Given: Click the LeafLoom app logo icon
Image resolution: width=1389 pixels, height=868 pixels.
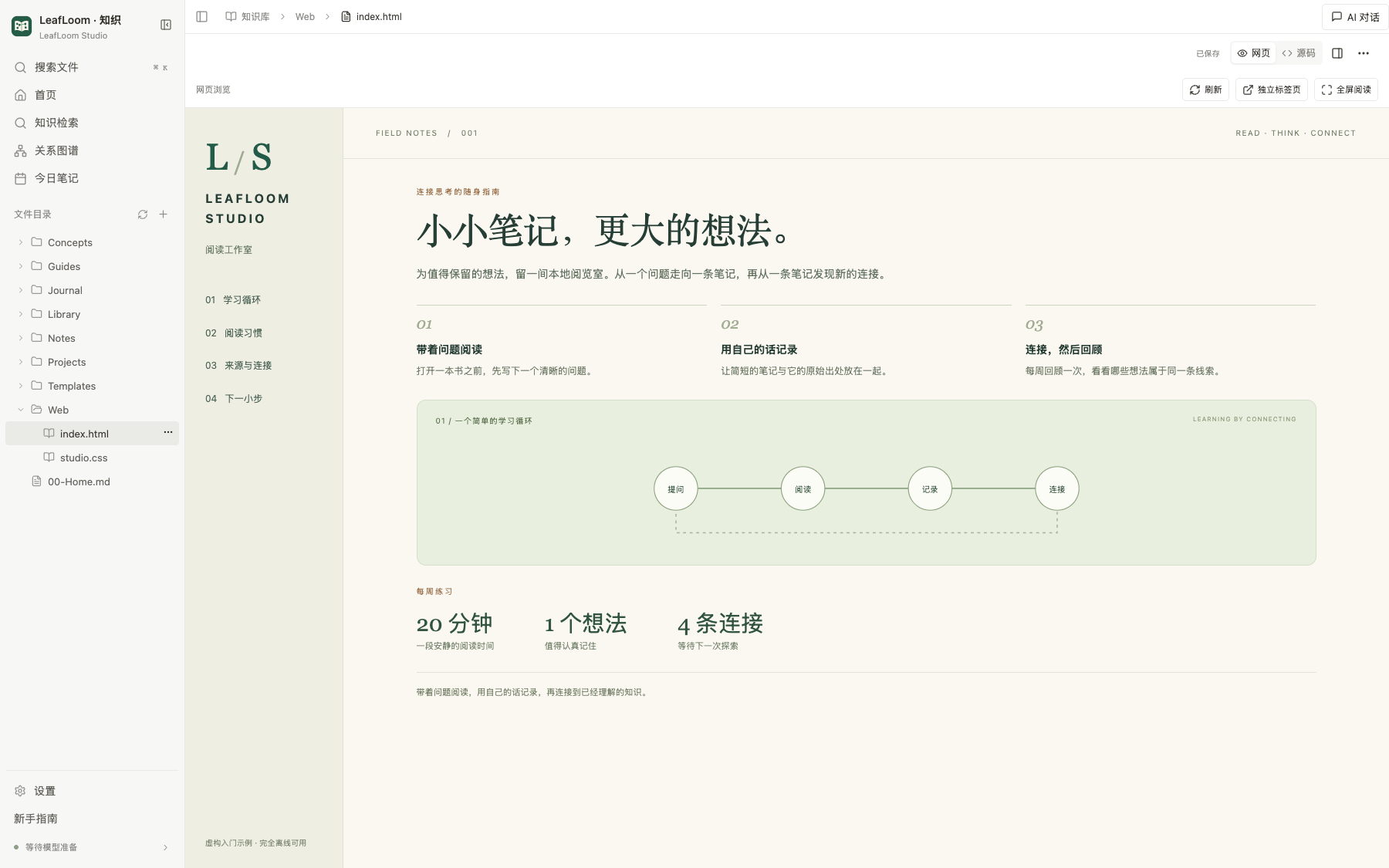Looking at the screenshot, I should pyautogui.click(x=22, y=26).
